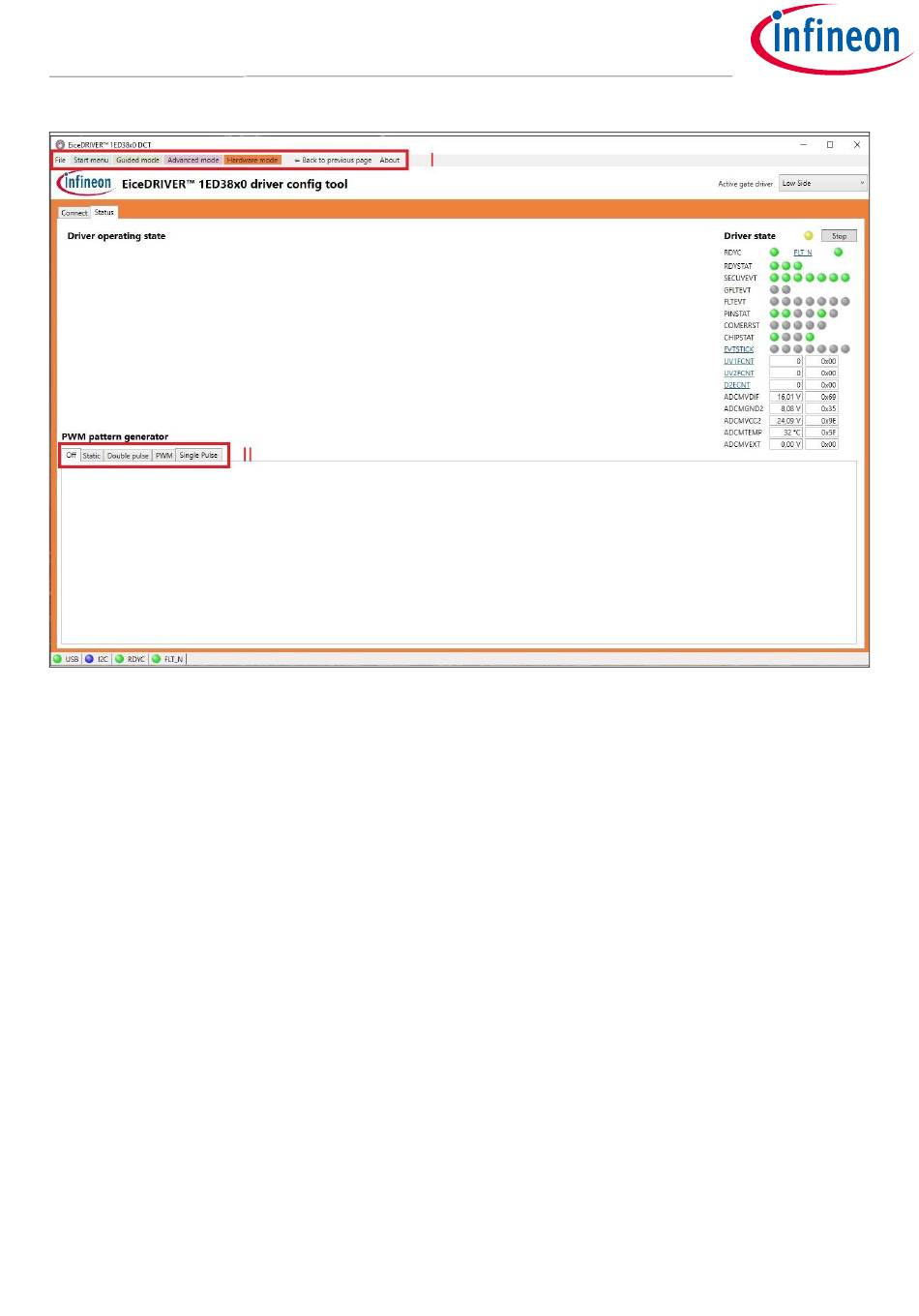The width and height of the screenshot is (919, 1316).
Task: Click the FLT_N indicator in status bar
Action: point(157,659)
